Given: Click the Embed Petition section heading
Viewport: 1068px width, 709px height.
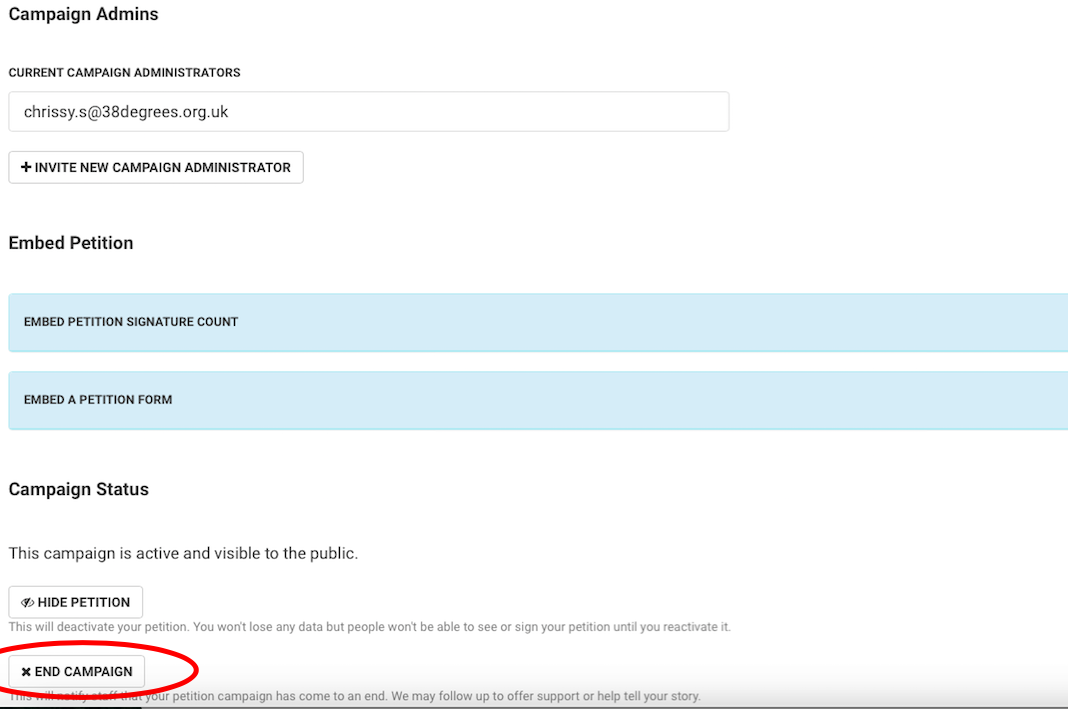Looking at the screenshot, I should 71,243.
